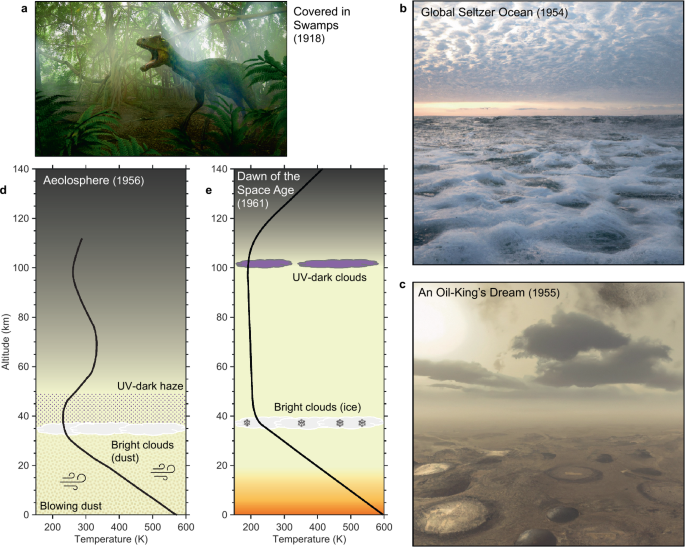
Task: Click the '400' temperature tick of Aeolosphere plot
Action: [119, 527]
